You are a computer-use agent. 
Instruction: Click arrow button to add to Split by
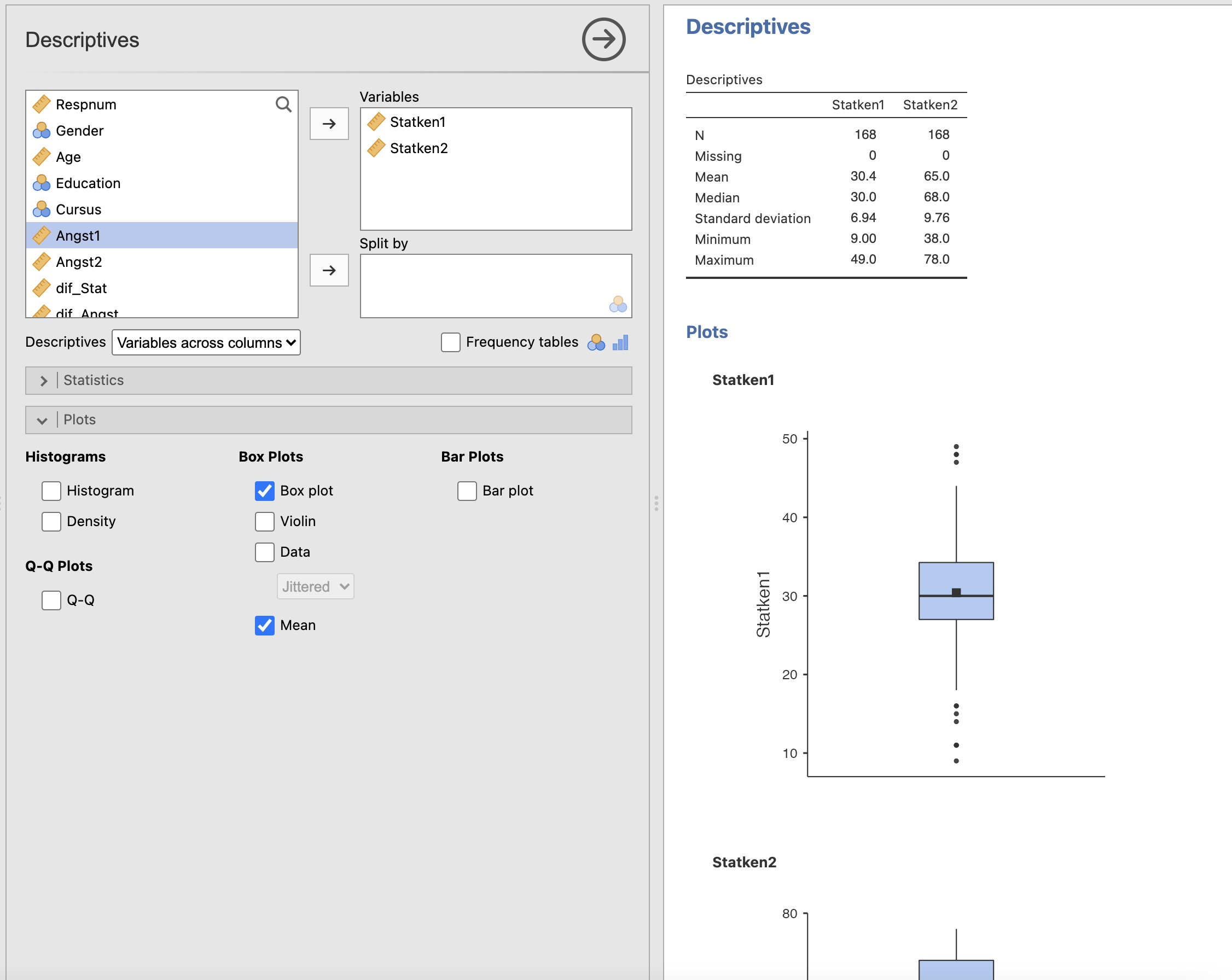tap(329, 270)
